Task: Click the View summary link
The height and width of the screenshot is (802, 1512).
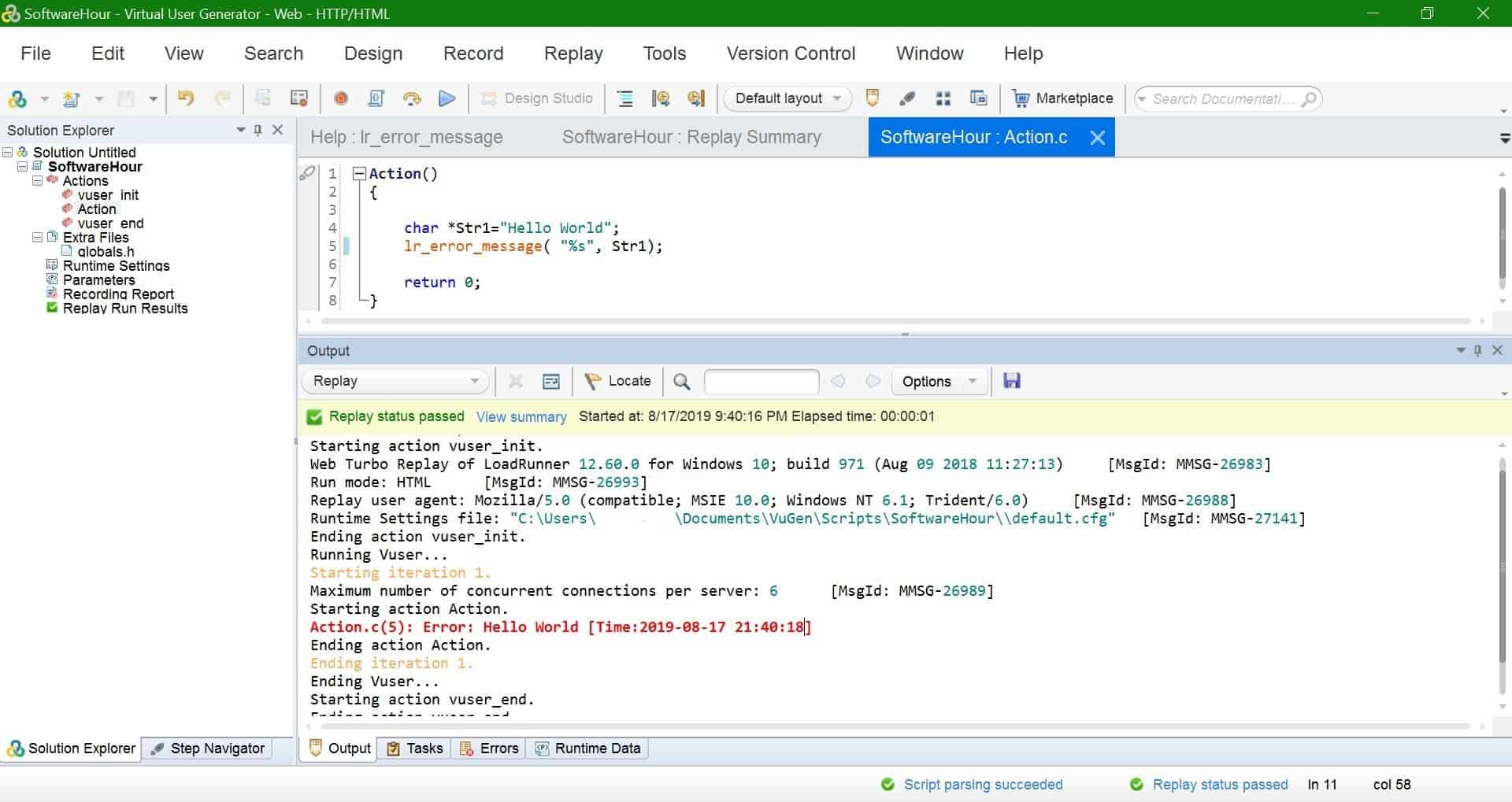Action: 521,417
